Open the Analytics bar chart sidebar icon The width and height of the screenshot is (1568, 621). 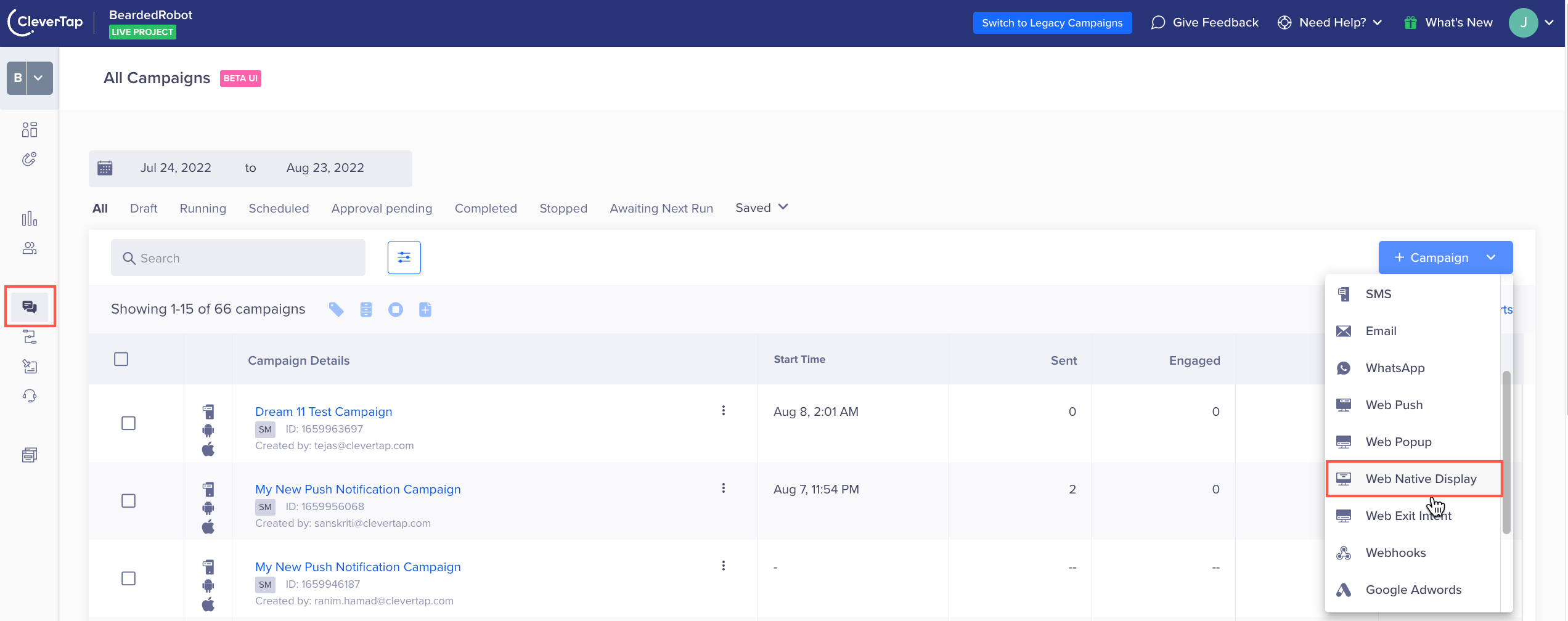30,219
